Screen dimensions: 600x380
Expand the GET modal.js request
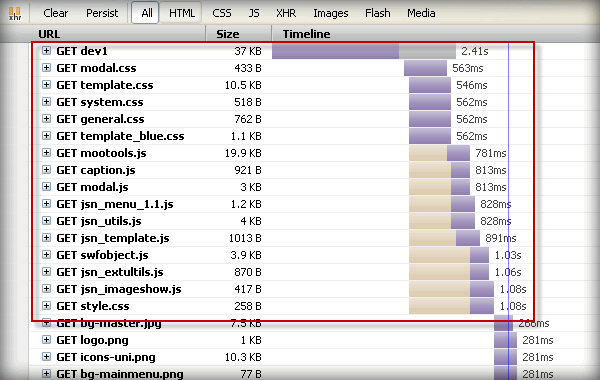point(46,187)
